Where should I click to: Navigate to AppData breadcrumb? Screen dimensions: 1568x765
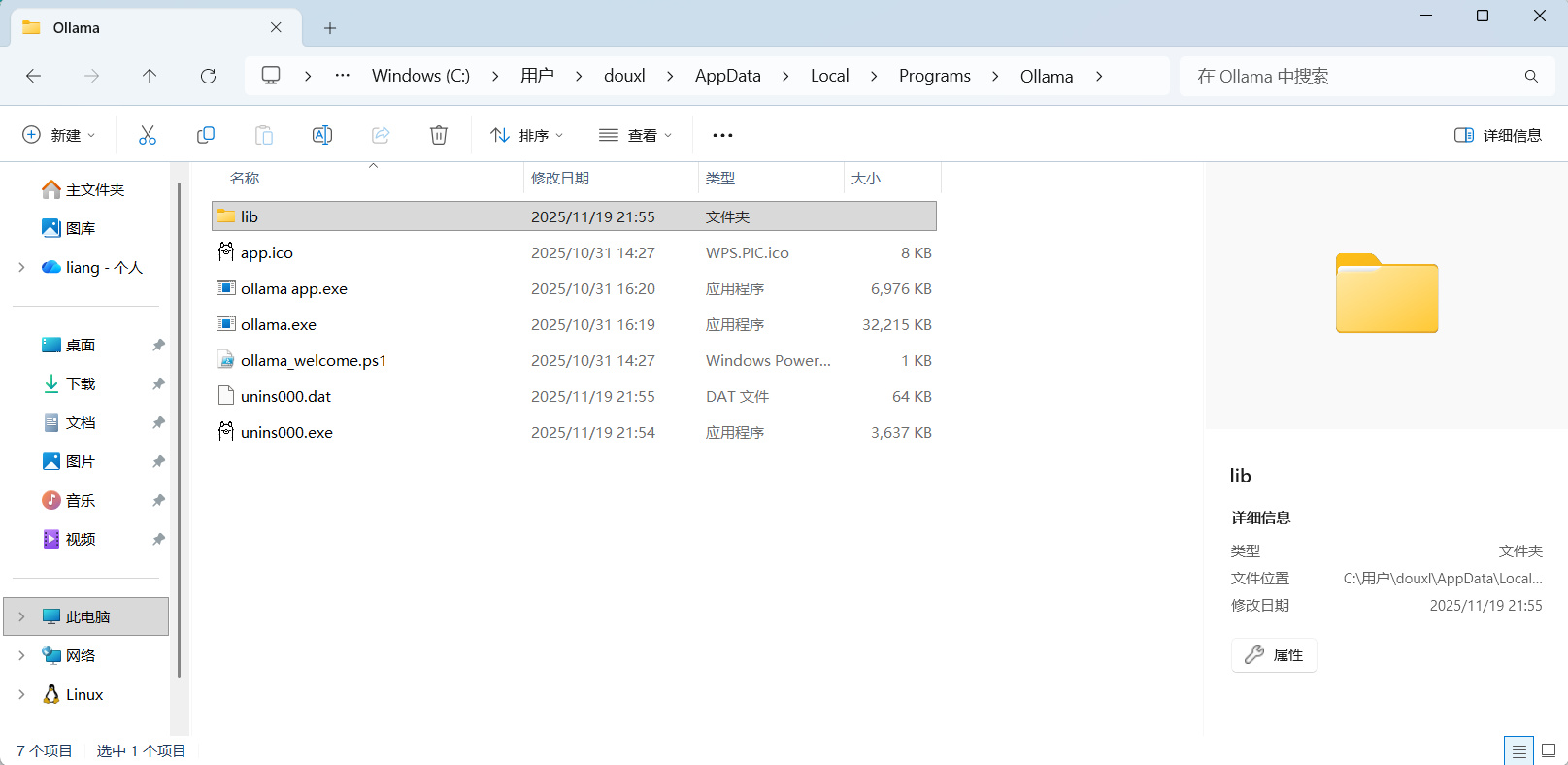tap(728, 76)
